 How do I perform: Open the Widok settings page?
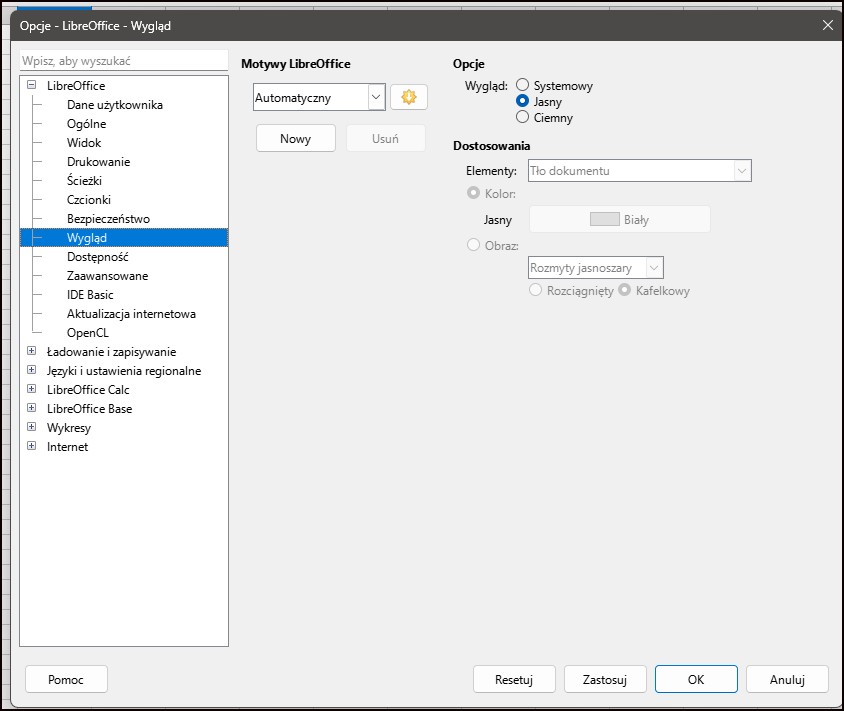84,143
